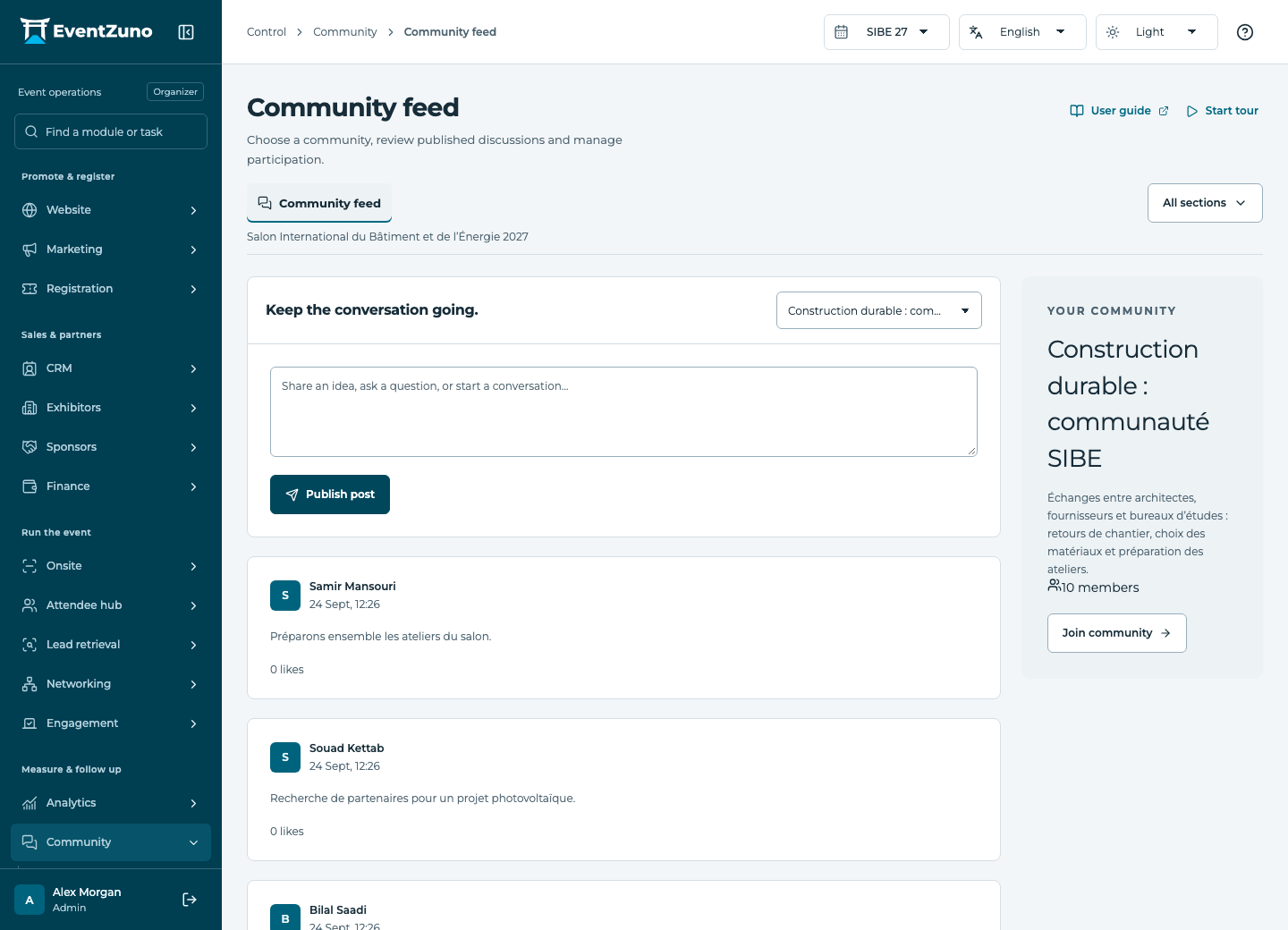This screenshot has width=1288, height=930.
Task: Click the Publish post button
Action: click(x=330, y=495)
